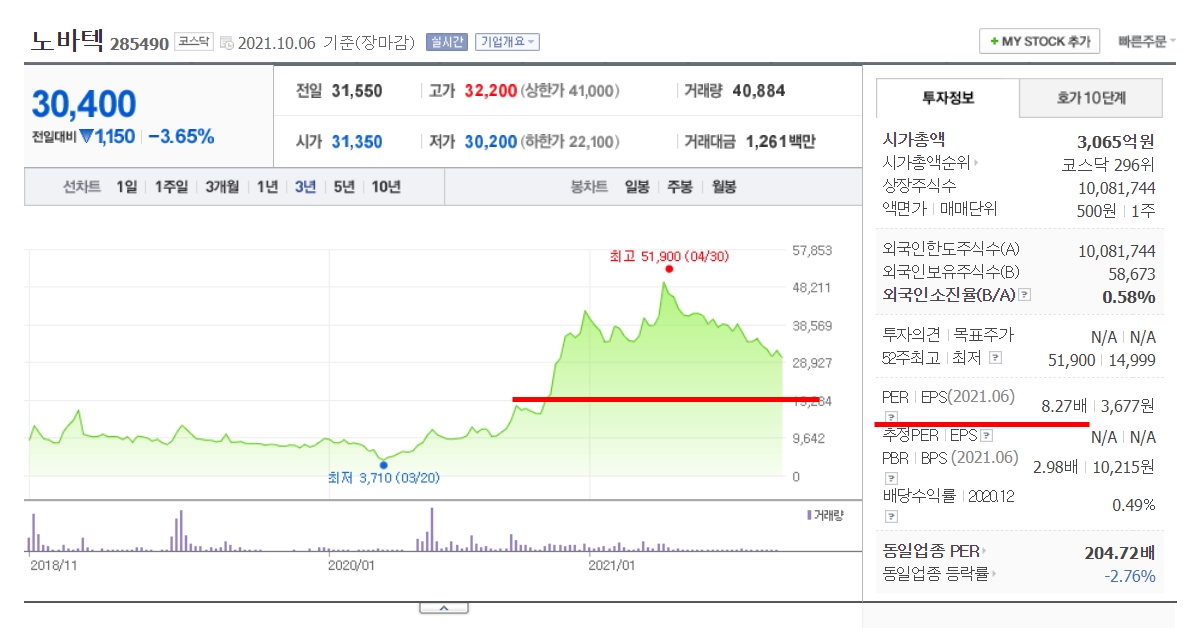Click 고가 value 32,200
Image resolution: width=1188 pixels, height=628 pixels.
click(490, 91)
